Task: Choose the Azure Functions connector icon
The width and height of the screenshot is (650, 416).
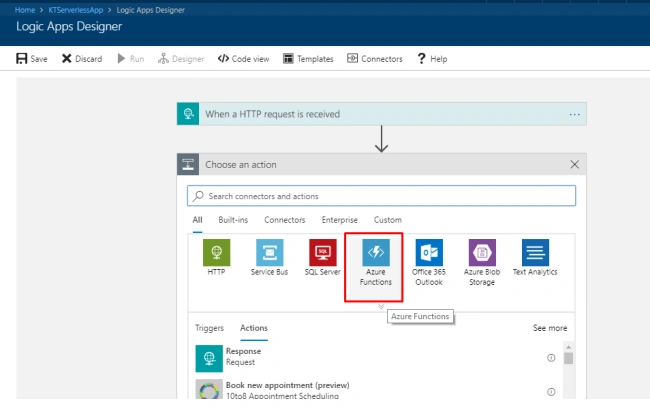Action: pyautogui.click(x=376, y=252)
